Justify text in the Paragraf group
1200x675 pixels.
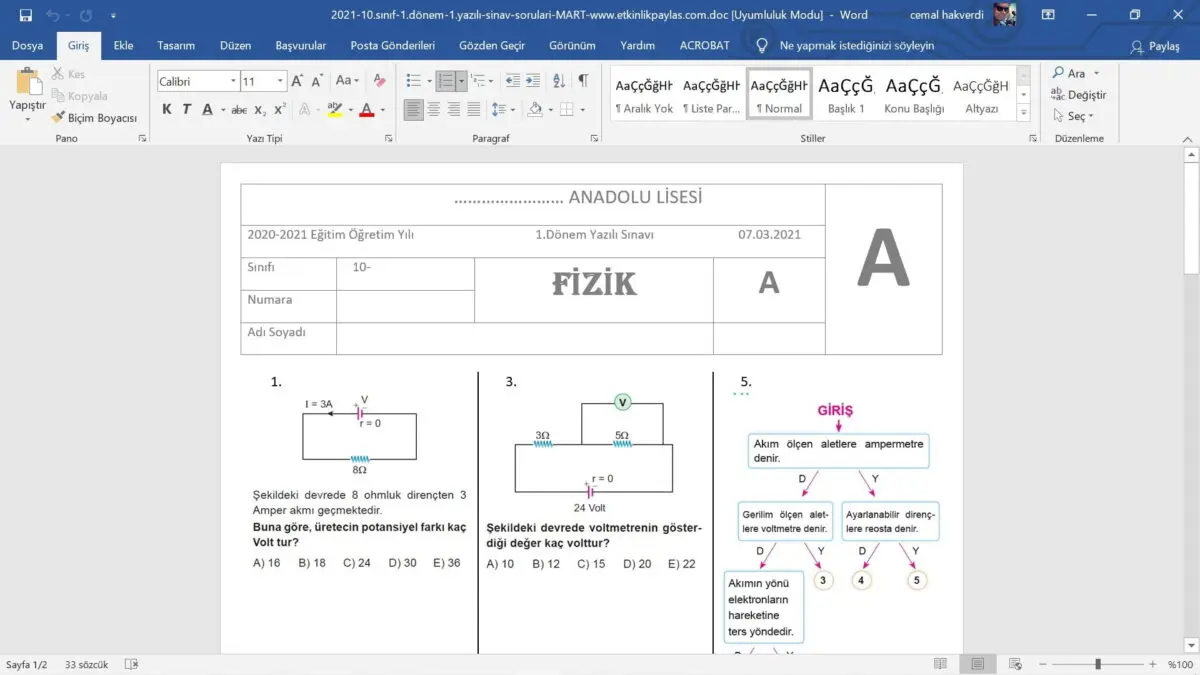(474, 110)
